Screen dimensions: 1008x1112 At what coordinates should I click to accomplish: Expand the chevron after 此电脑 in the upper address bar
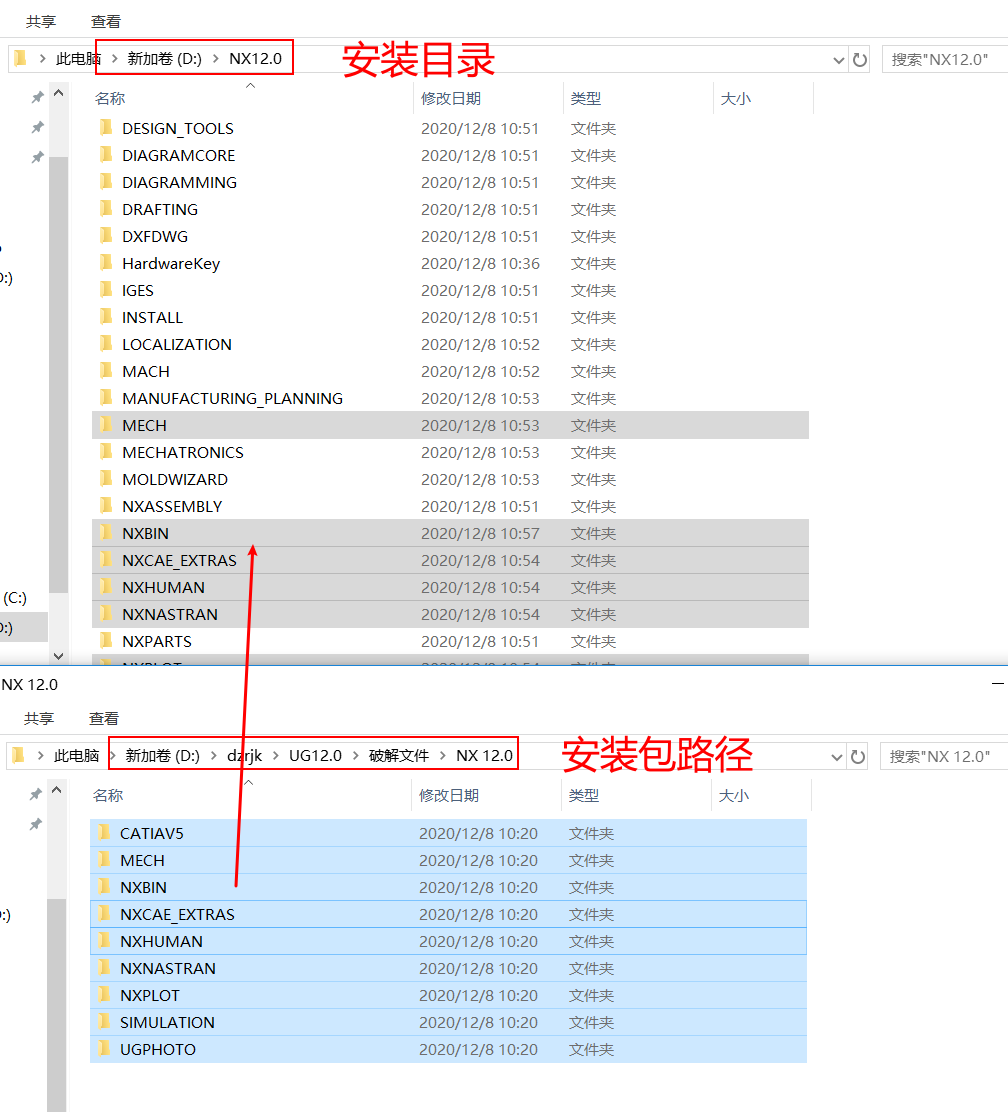(114, 59)
